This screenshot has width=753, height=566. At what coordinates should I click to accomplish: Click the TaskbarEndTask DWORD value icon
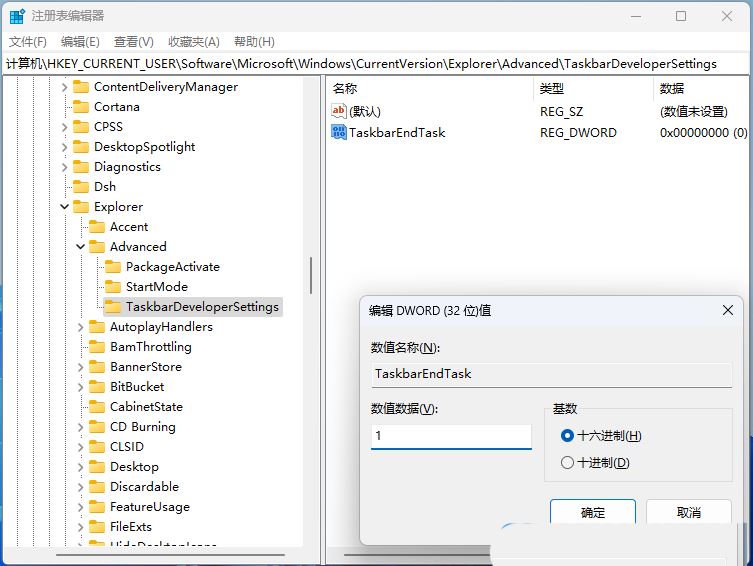339,132
